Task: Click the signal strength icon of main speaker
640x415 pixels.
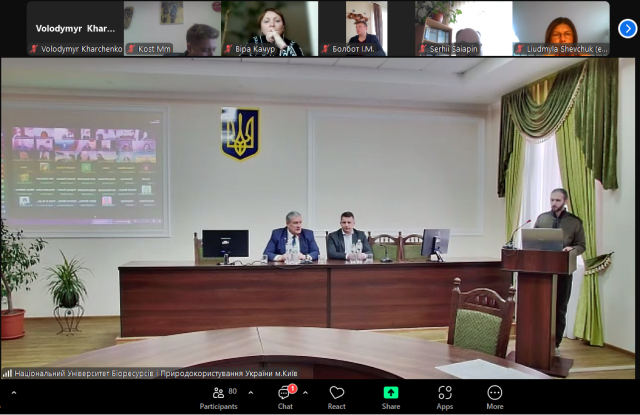Action: pyautogui.click(x=7, y=373)
